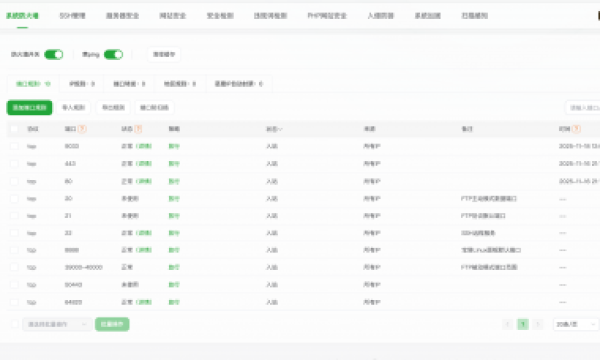Switch to the 违规词检测 tab
Screen dimensions: 600x360
(270, 16)
